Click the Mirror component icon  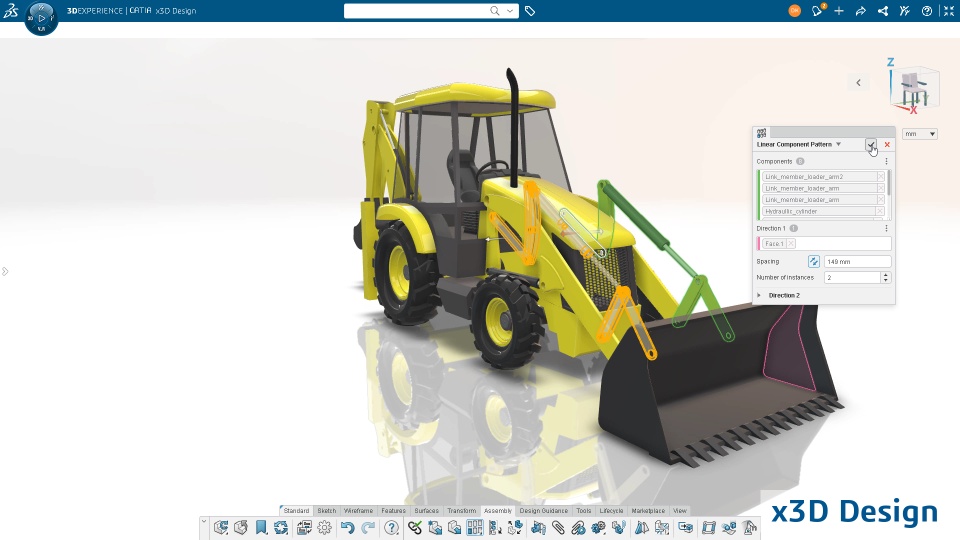[641, 527]
